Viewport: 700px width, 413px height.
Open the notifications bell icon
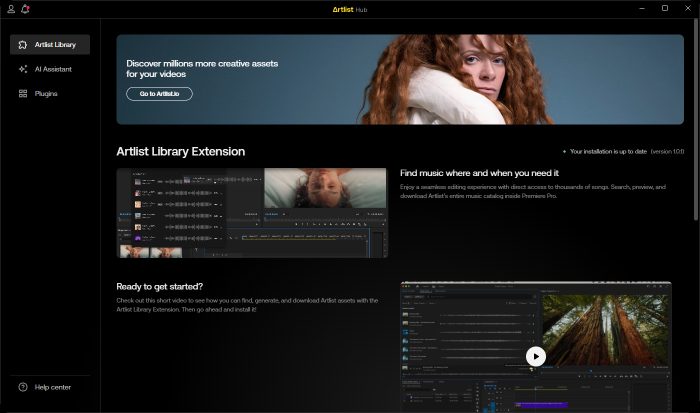25,9
